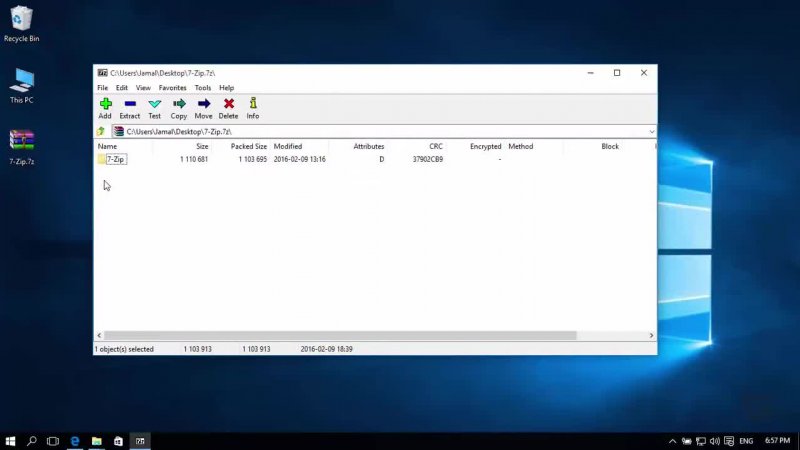This screenshot has height=450, width=800.
Task: Sort by the Packed Size column
Action: 248,146
